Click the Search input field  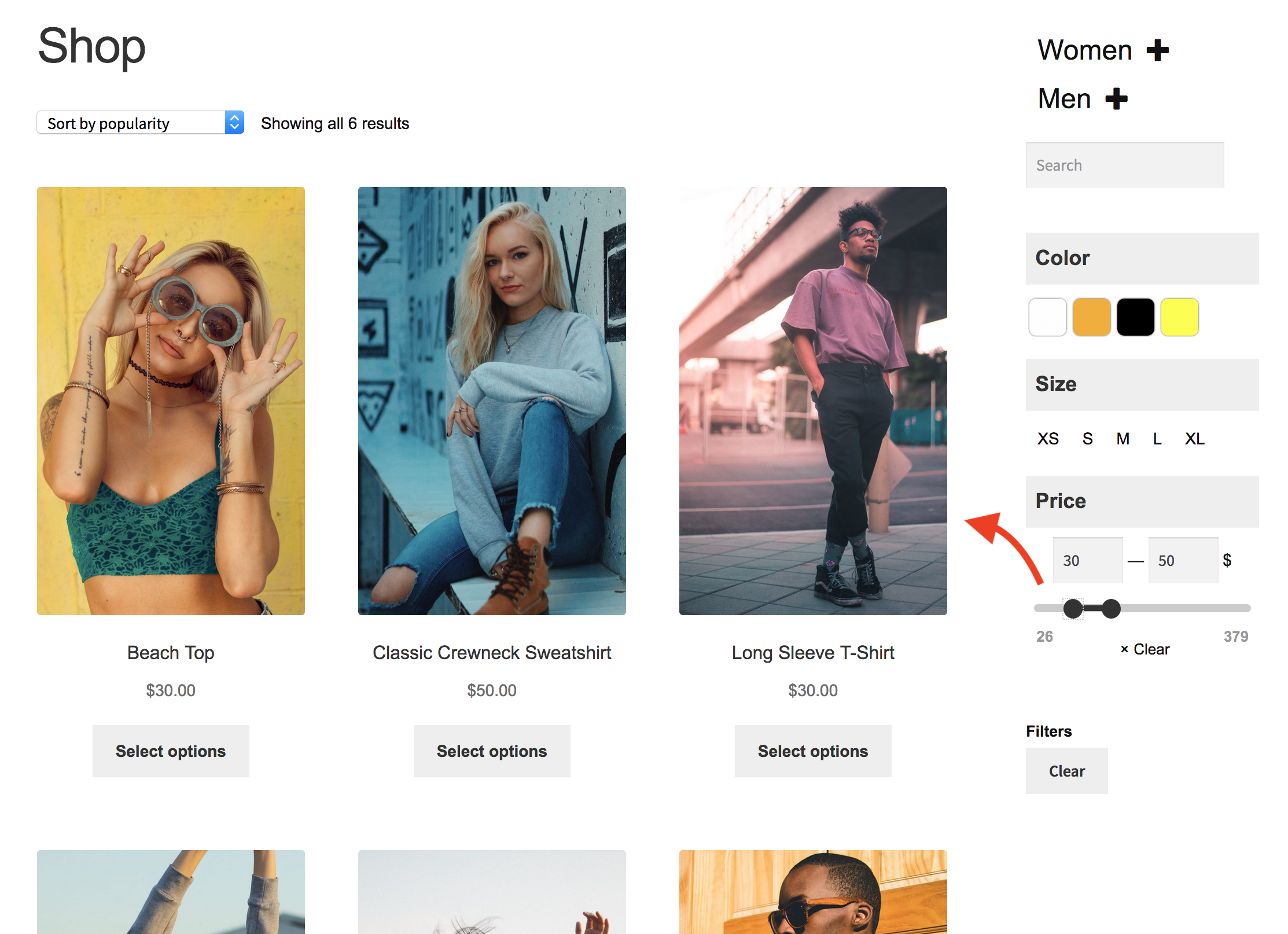pos(1124,166)
